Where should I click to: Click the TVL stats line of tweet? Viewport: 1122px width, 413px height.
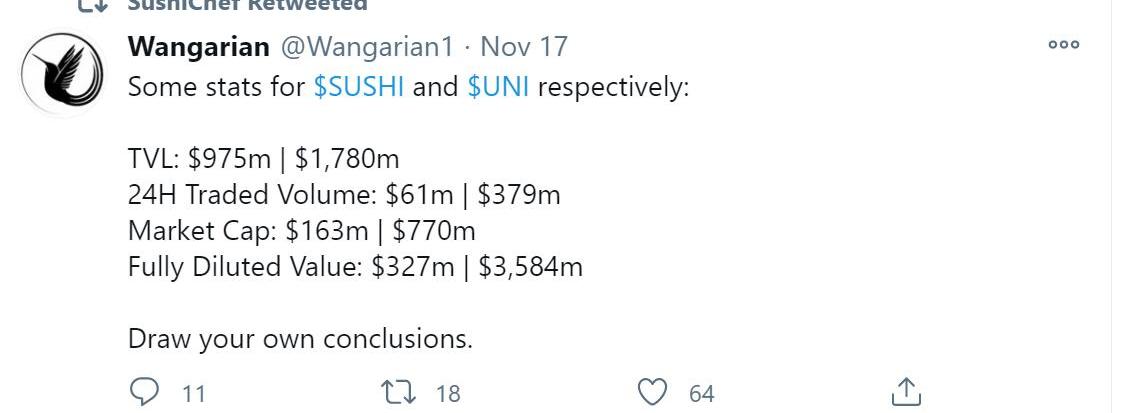tap(263, 159)
